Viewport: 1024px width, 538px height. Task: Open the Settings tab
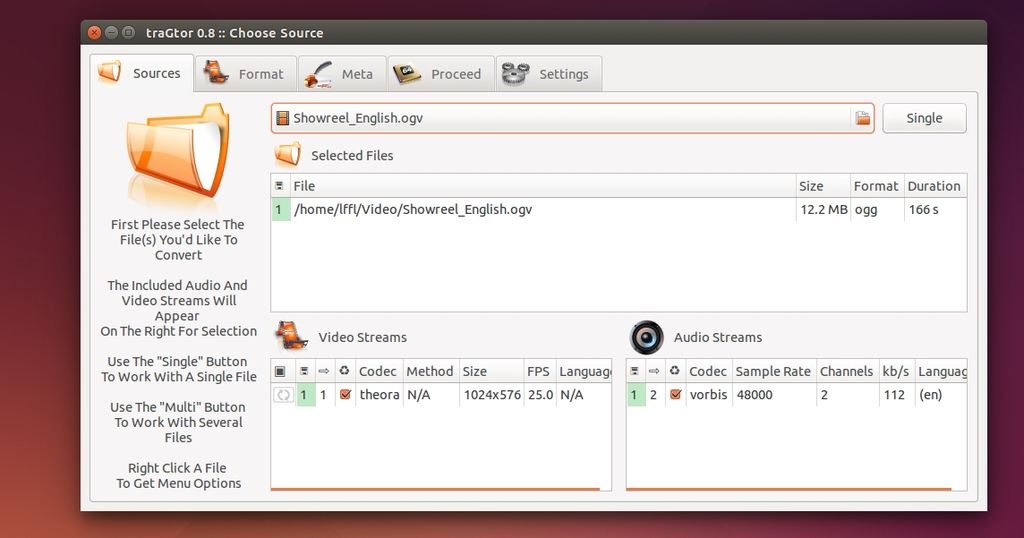[547, 74]
